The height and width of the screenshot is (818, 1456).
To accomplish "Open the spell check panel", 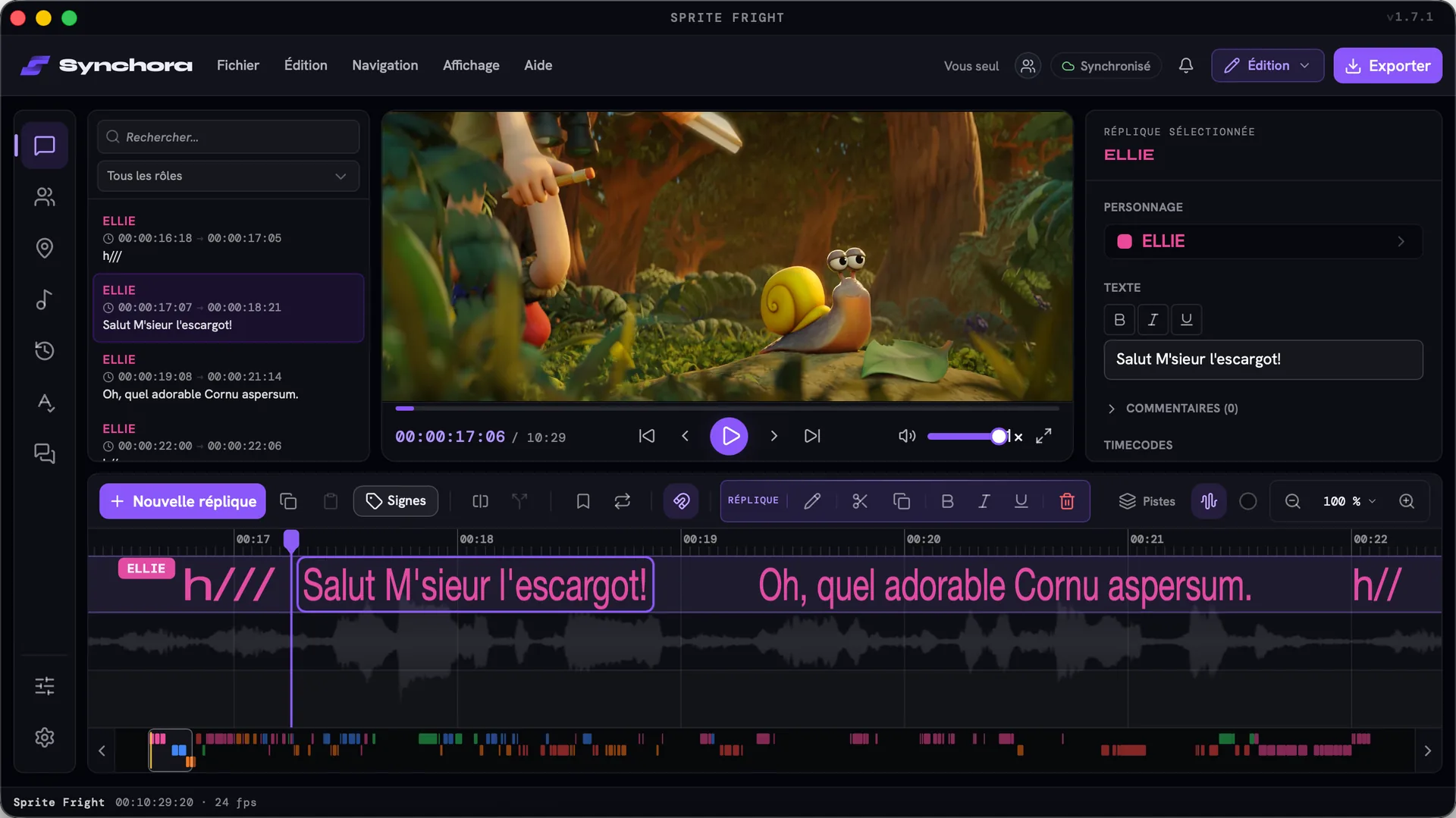I will (45, 402).
